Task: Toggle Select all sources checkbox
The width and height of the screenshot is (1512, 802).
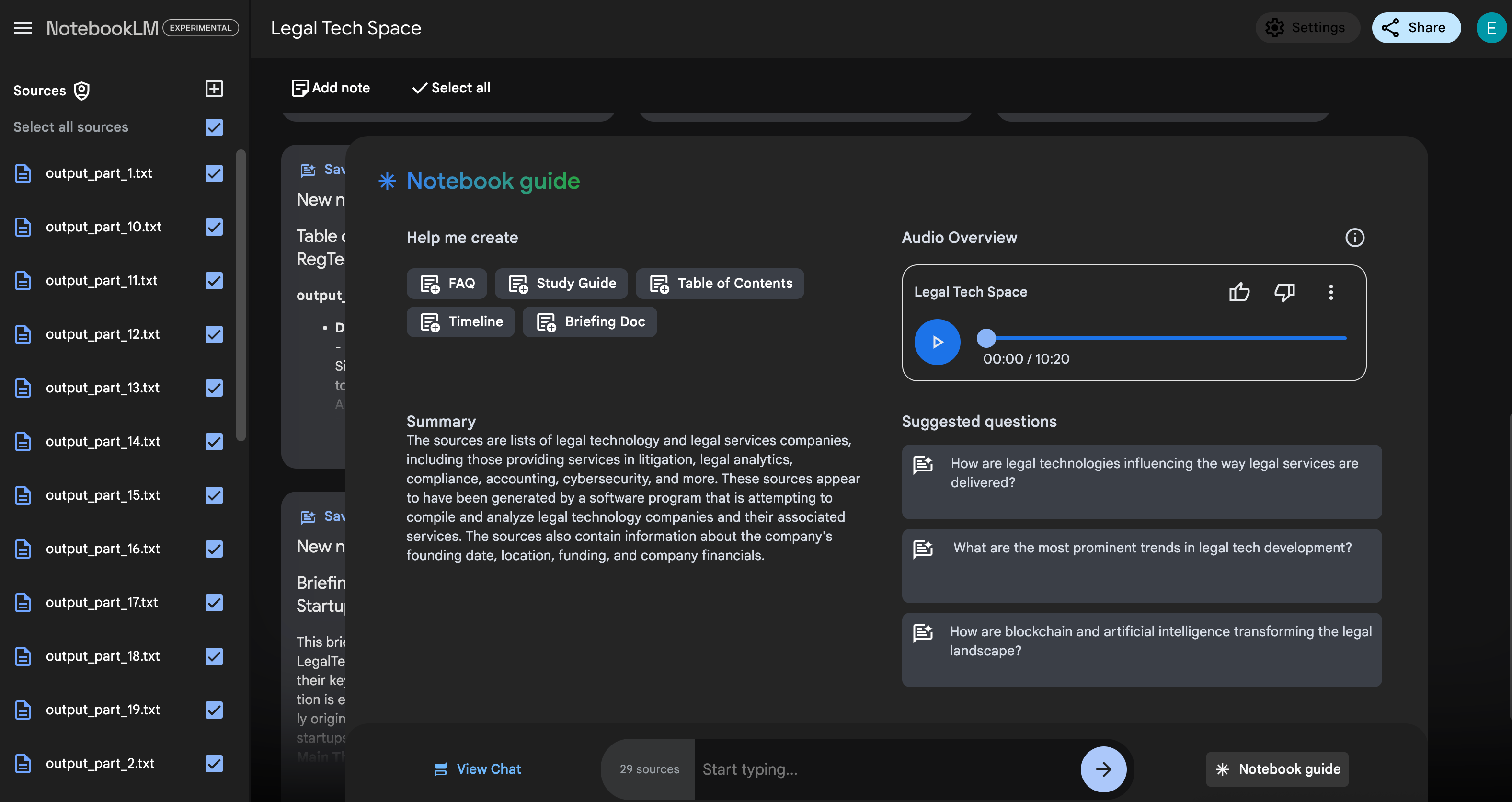Action: [214, 127]
